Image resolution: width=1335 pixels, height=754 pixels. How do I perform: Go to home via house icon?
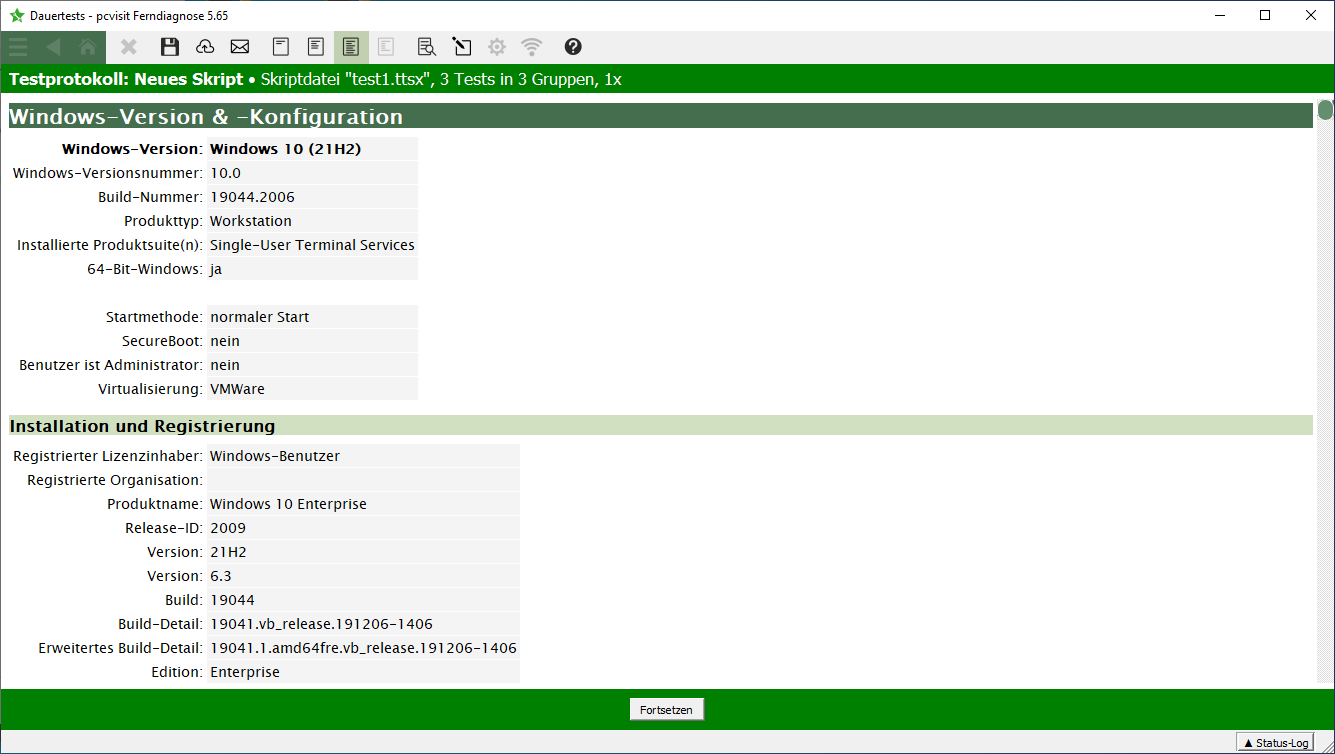88,47
